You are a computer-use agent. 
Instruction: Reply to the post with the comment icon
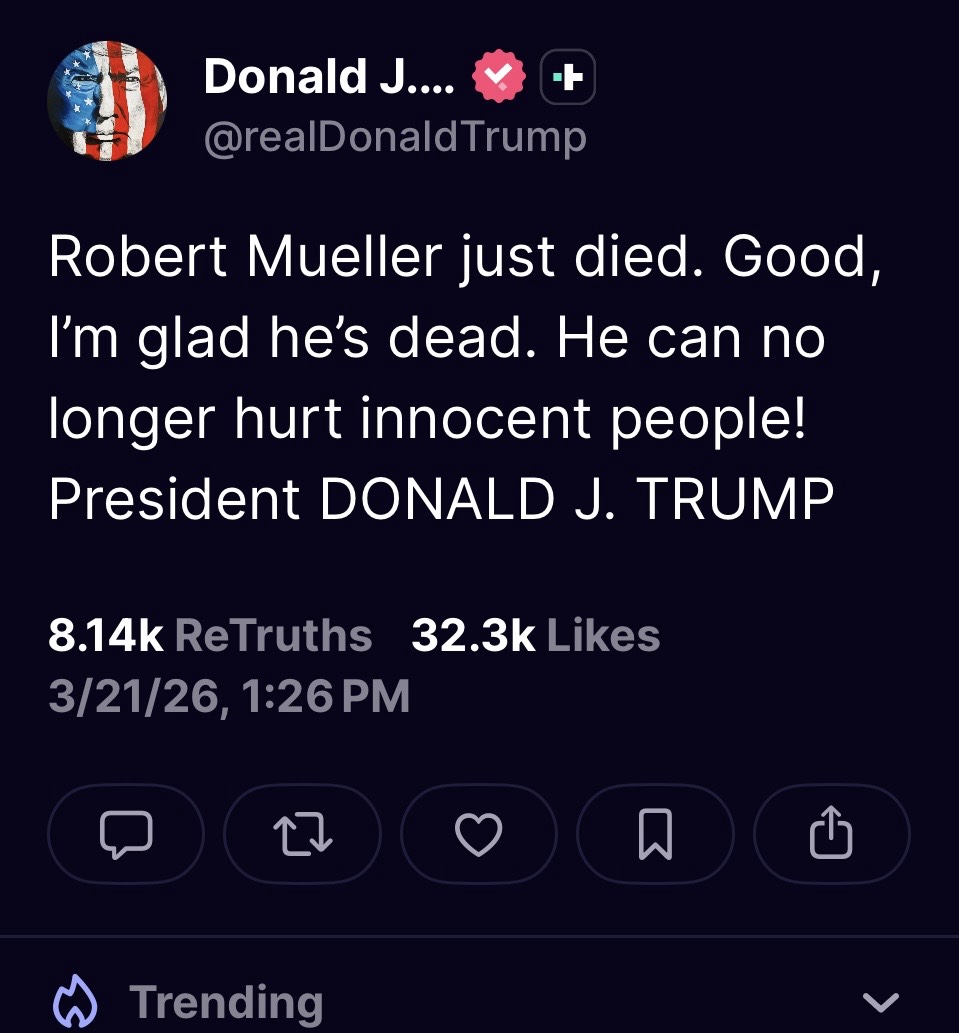tap(125, 835)
